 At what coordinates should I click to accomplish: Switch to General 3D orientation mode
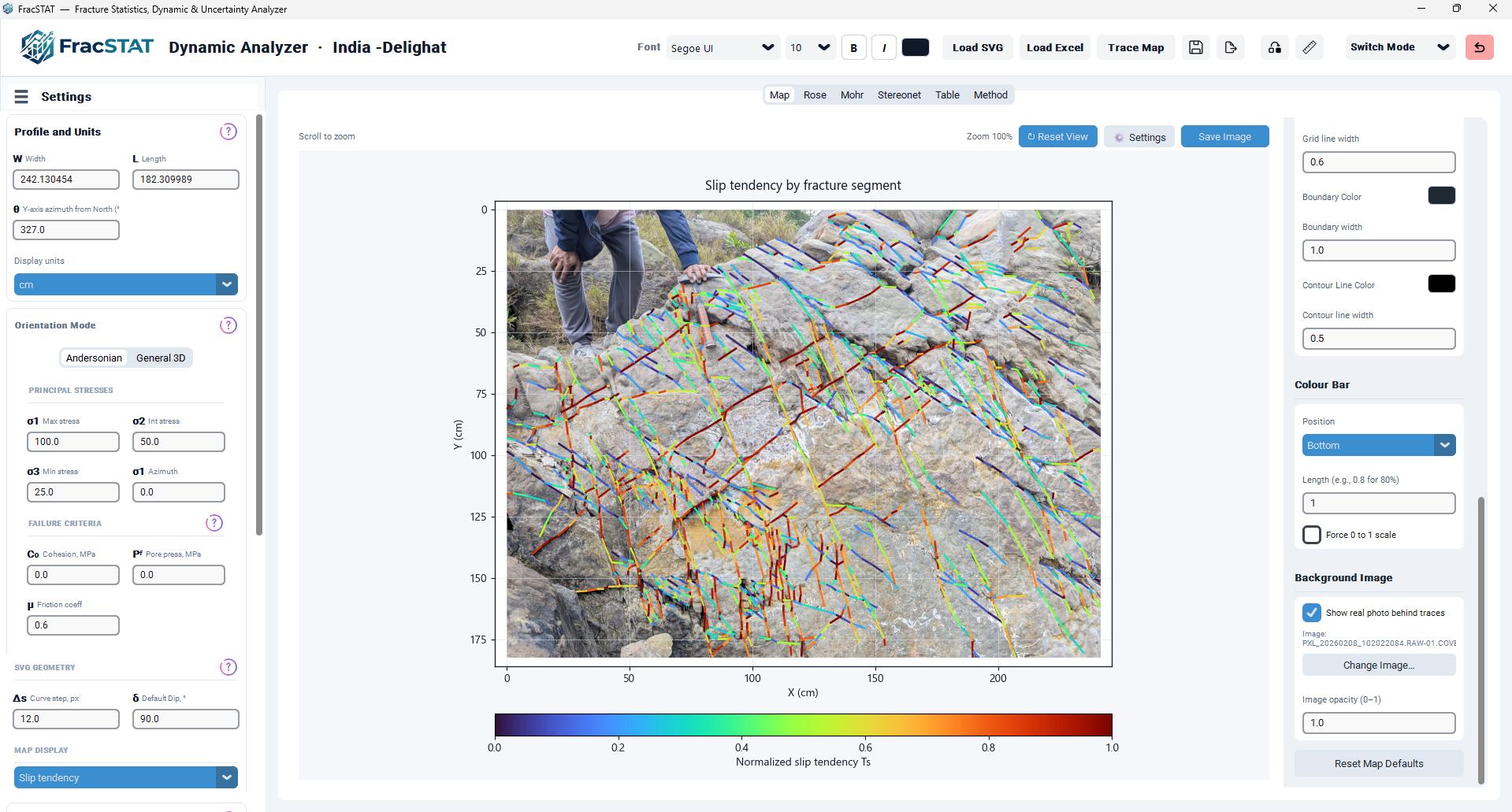[x=161, y=358]
